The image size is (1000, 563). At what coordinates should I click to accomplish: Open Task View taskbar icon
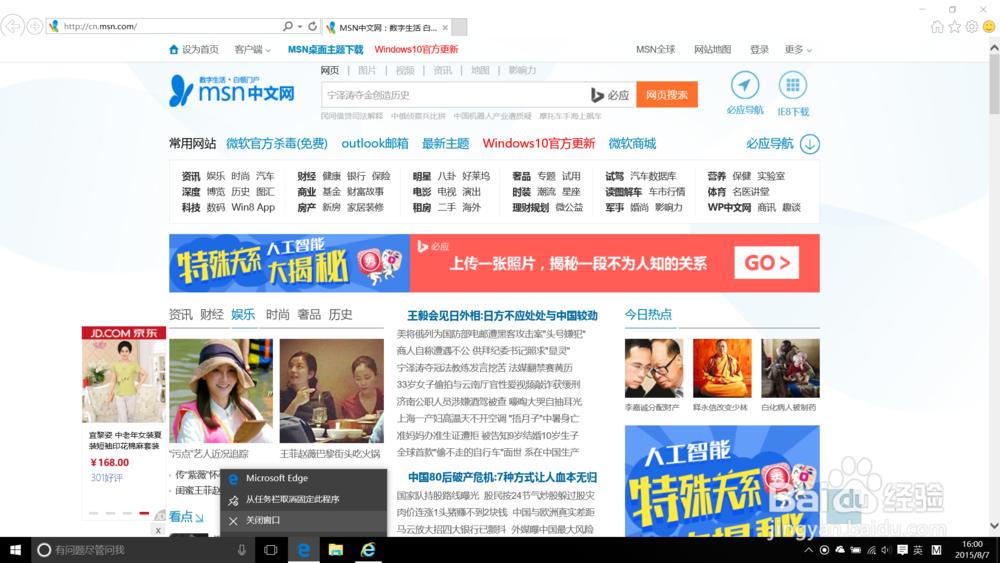pos(270,550)
